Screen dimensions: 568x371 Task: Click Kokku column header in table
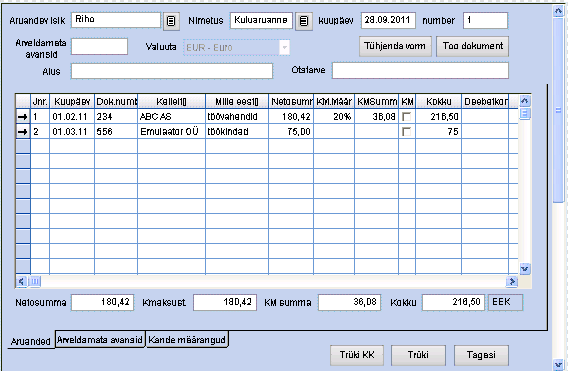click(439, 102)
